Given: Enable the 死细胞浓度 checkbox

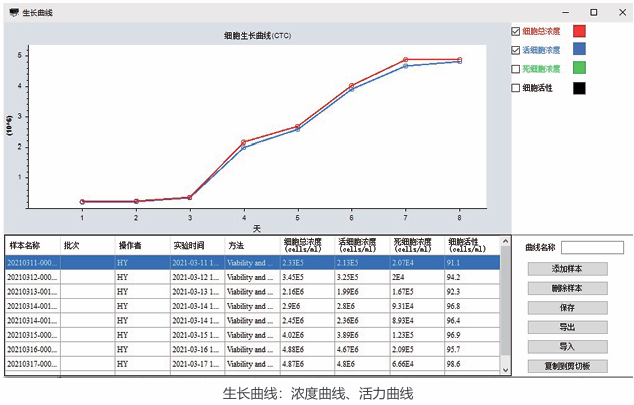Looking at the screenshot, I should coord(516,69).
